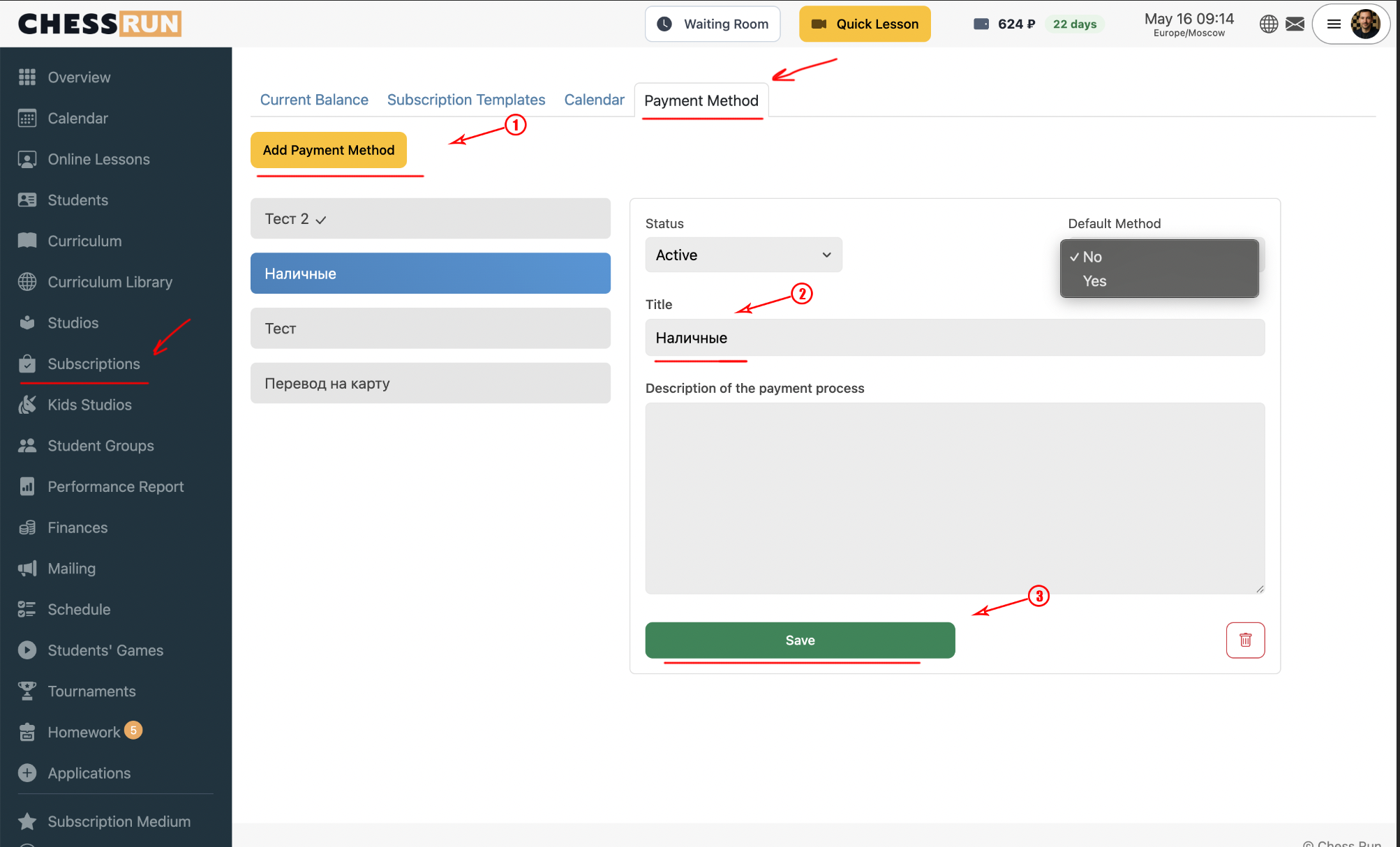The height and width of the screenshot is (847, 1400).
Task: Delete payment method with trash icon
Action: pyautogui.click(x=1246, y=640)
